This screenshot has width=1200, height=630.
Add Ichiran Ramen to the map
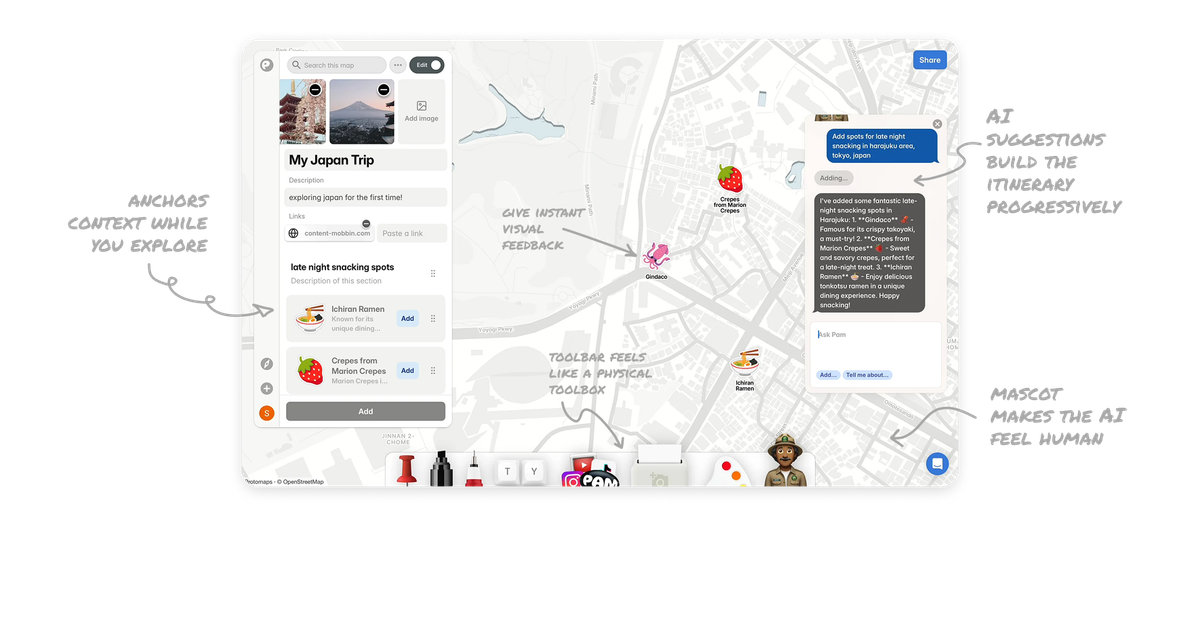pyautogui.click(x=407, y=319)
